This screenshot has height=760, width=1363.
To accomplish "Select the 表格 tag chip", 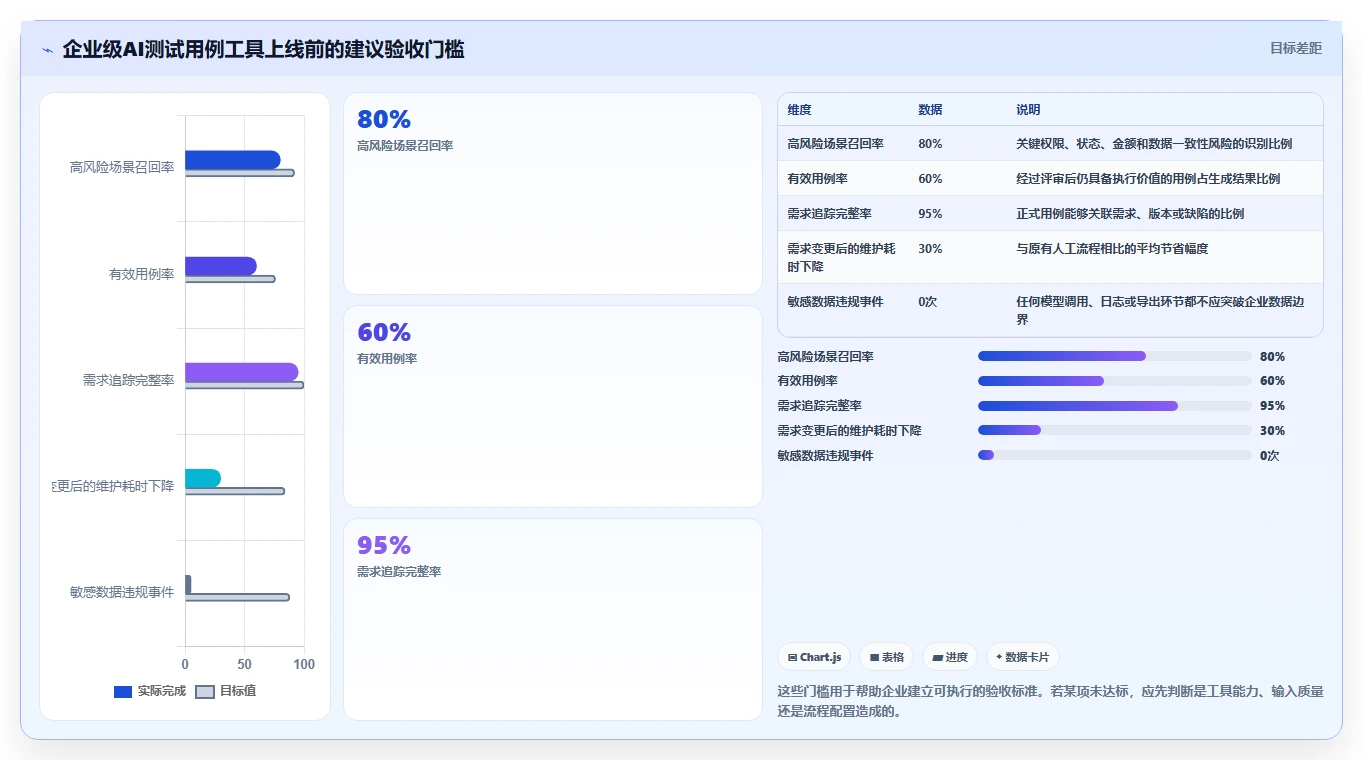I will [886, 657].
